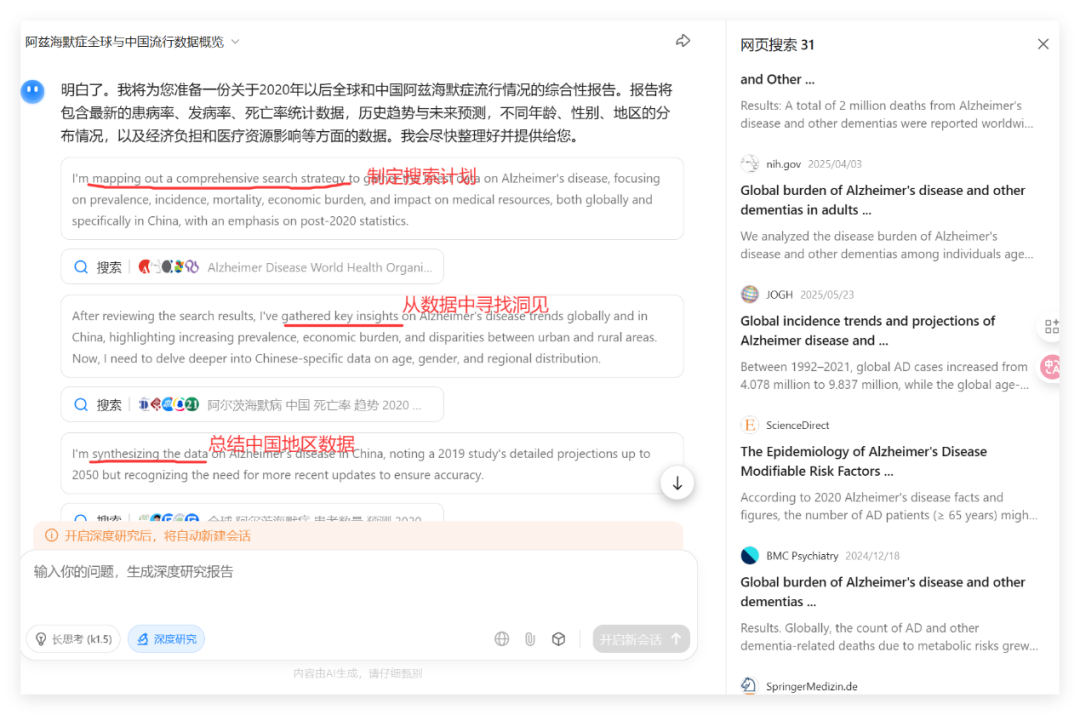Click the date 2025/05/23 next to JOGH
This screenshot has height=715, width=1080.
pyautogui.click(x=827, y=295)
